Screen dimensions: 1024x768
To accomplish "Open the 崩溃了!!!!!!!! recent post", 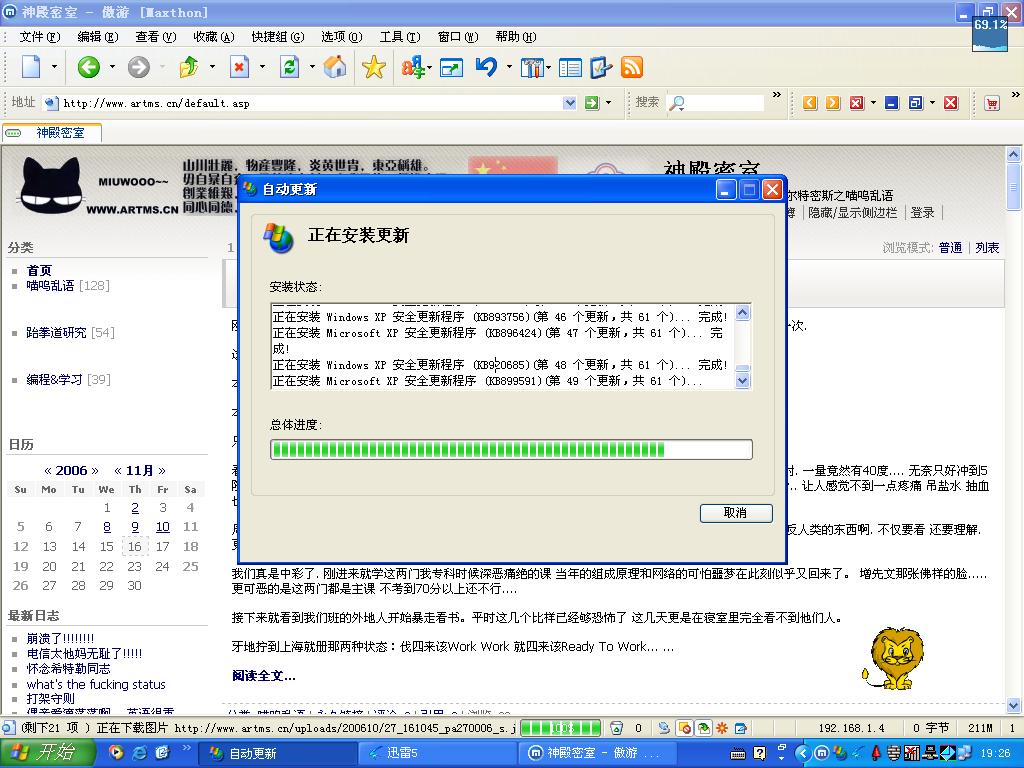I will coord(60,638).
